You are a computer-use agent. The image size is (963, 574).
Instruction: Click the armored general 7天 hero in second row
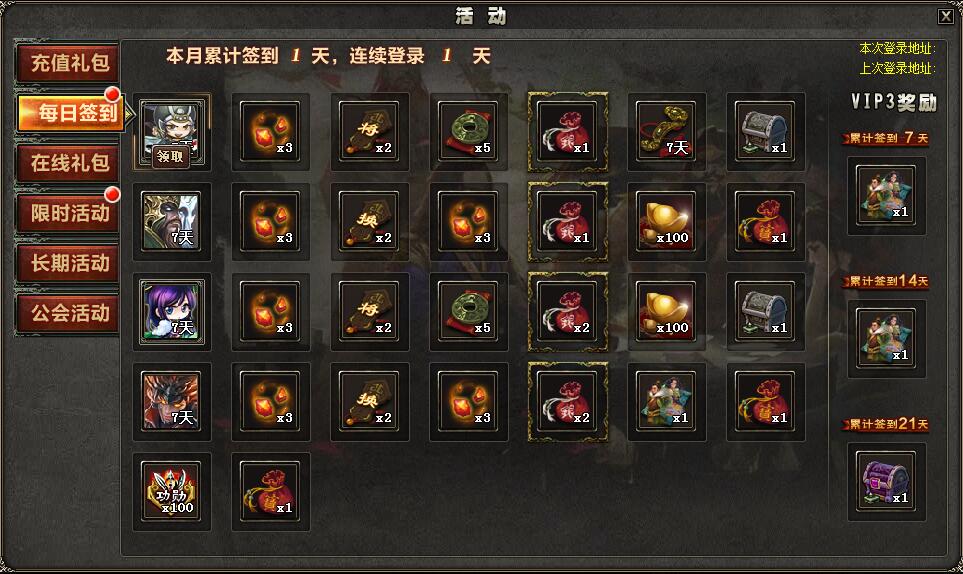(x=171, y=222)
